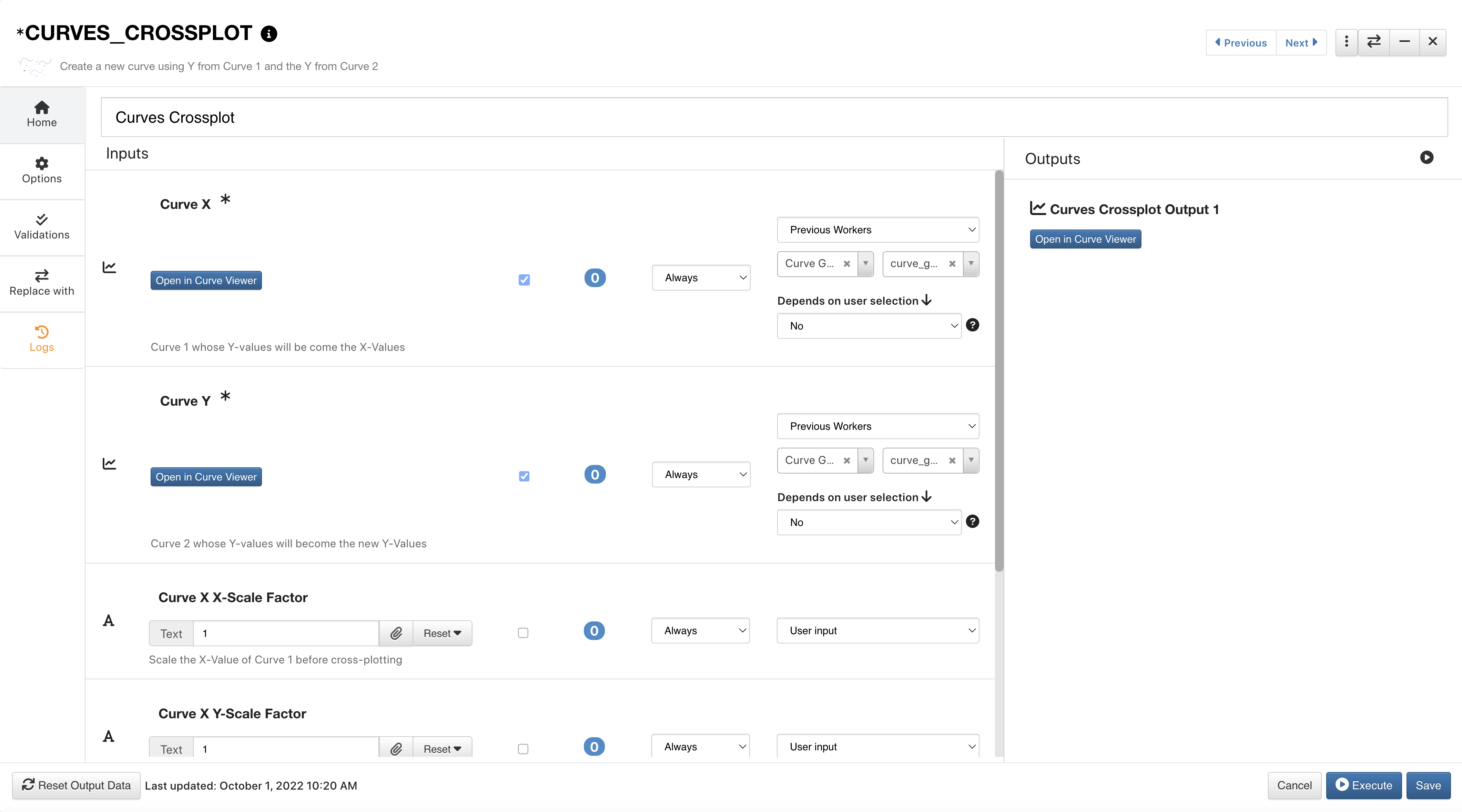Click the chart icon beside Curve X

(x=109, y=267)
